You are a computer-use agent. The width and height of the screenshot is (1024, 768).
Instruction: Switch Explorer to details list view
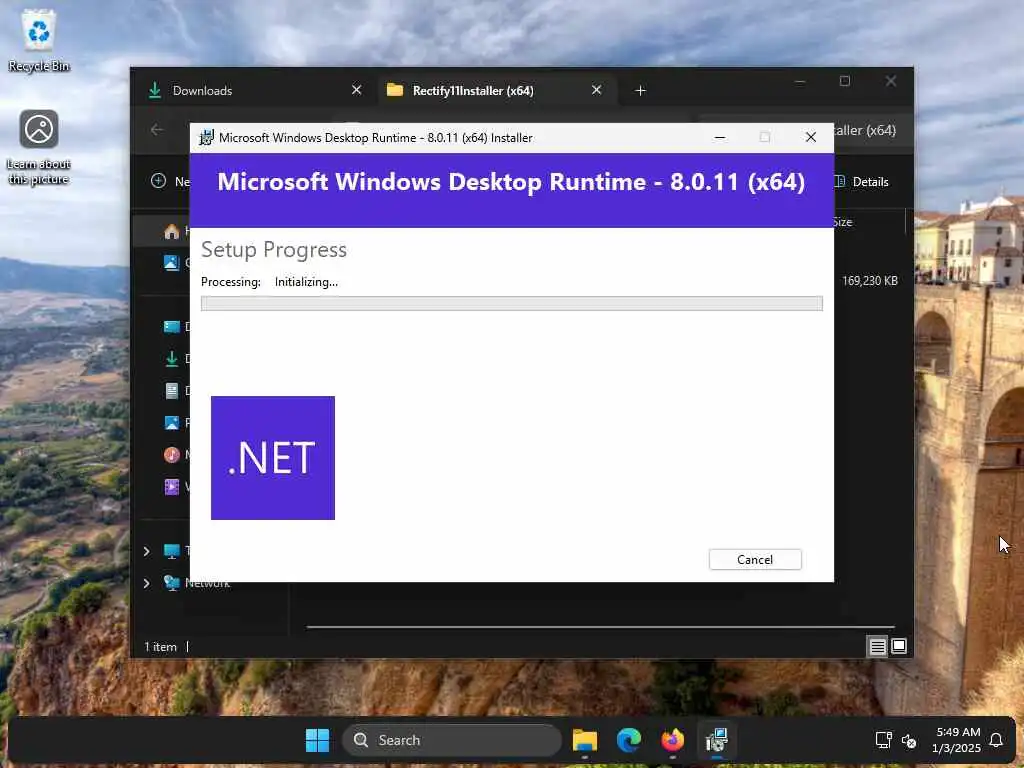877,647
